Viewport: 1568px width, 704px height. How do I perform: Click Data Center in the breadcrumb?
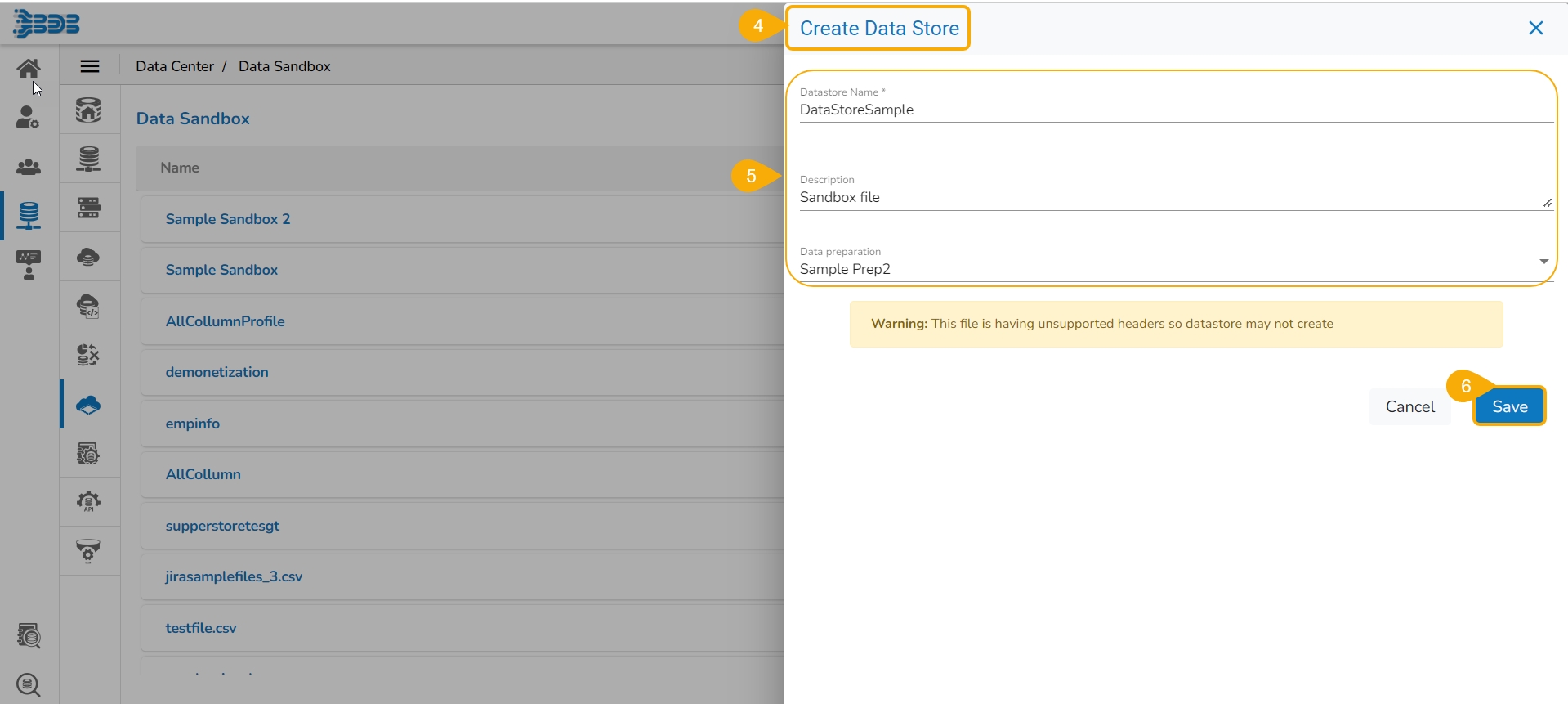tap(174, 66)
